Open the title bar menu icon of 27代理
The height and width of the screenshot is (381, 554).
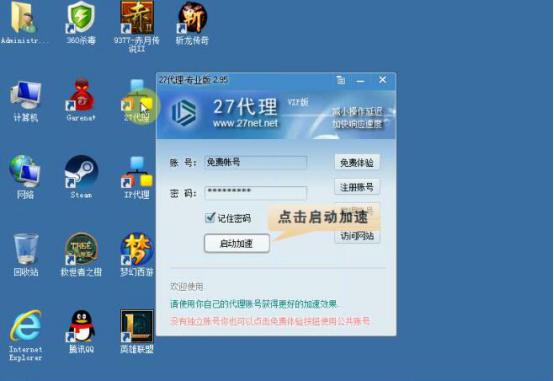point(341,80)
